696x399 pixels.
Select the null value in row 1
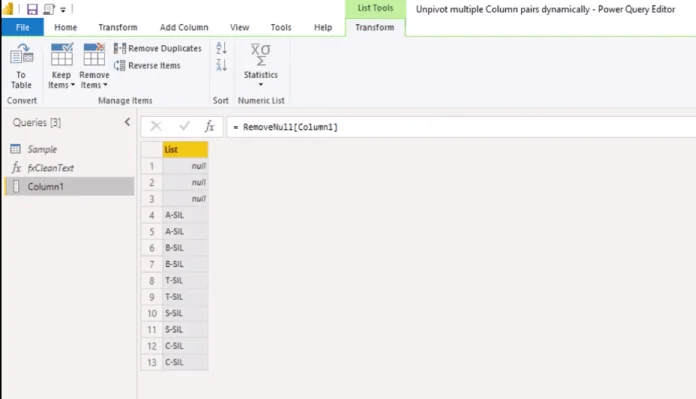[x=185, y=166]
